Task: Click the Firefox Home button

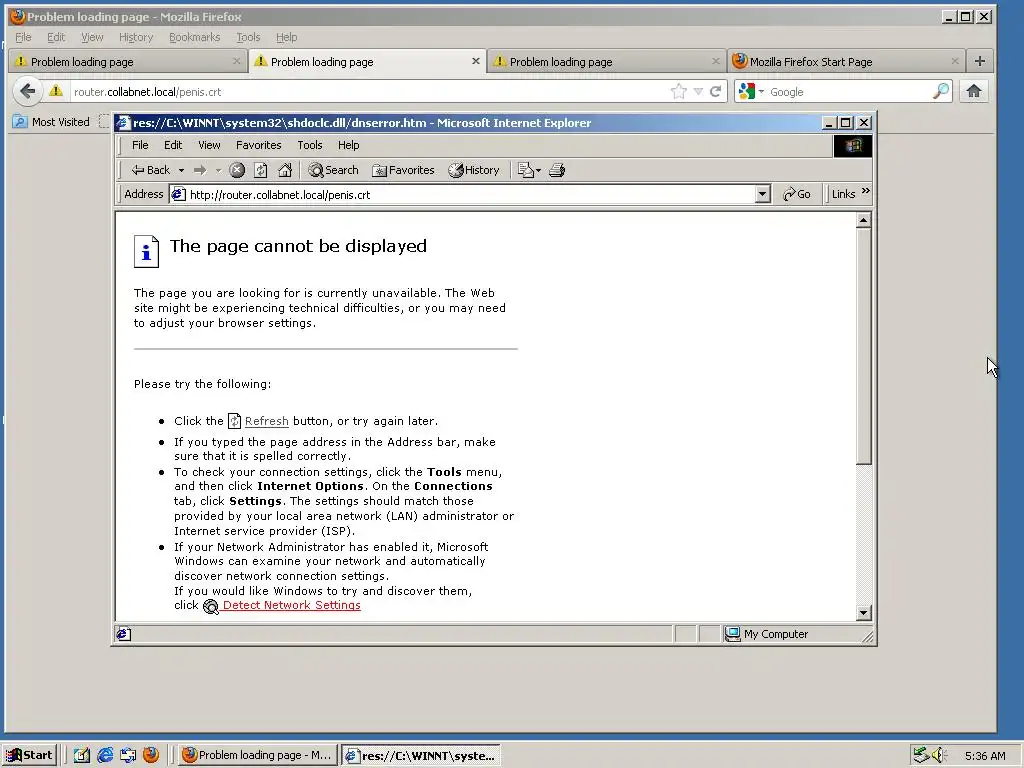Action: click(974, 91)
